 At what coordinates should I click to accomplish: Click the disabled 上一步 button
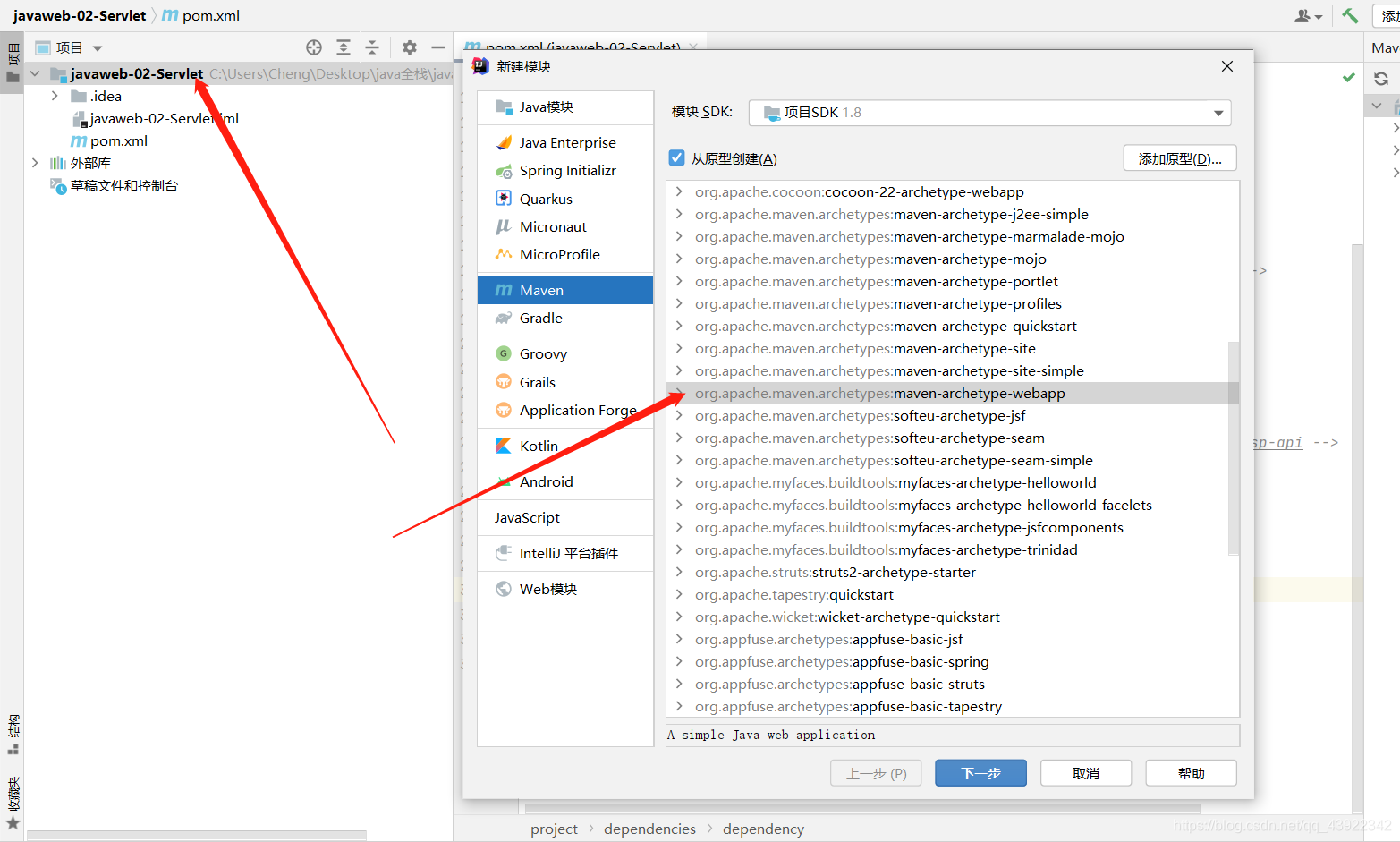(x=877, y=773)
